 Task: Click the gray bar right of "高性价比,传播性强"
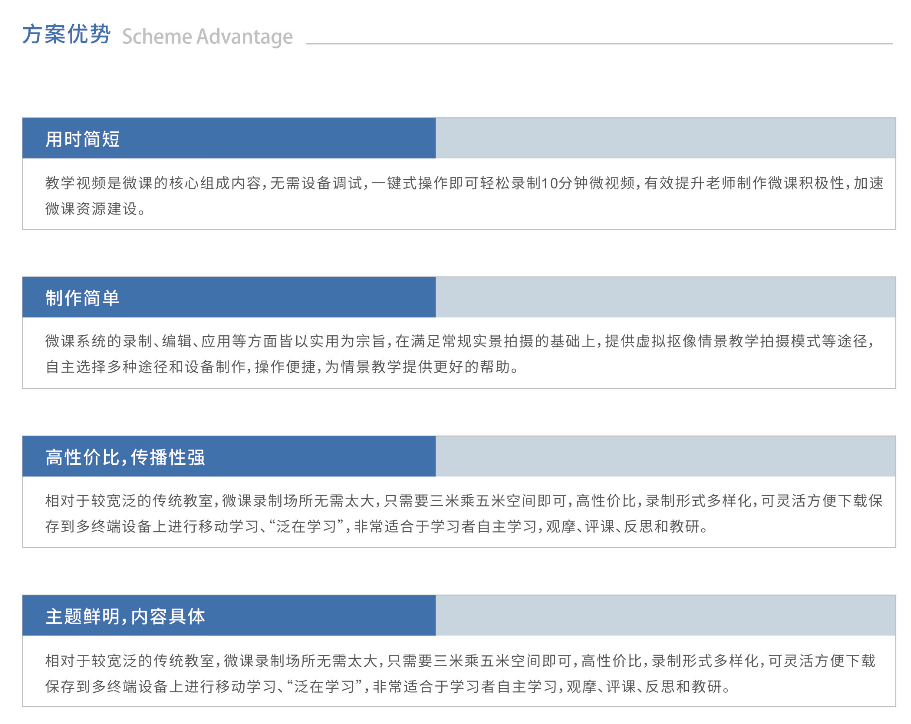(x=665, y=456)
